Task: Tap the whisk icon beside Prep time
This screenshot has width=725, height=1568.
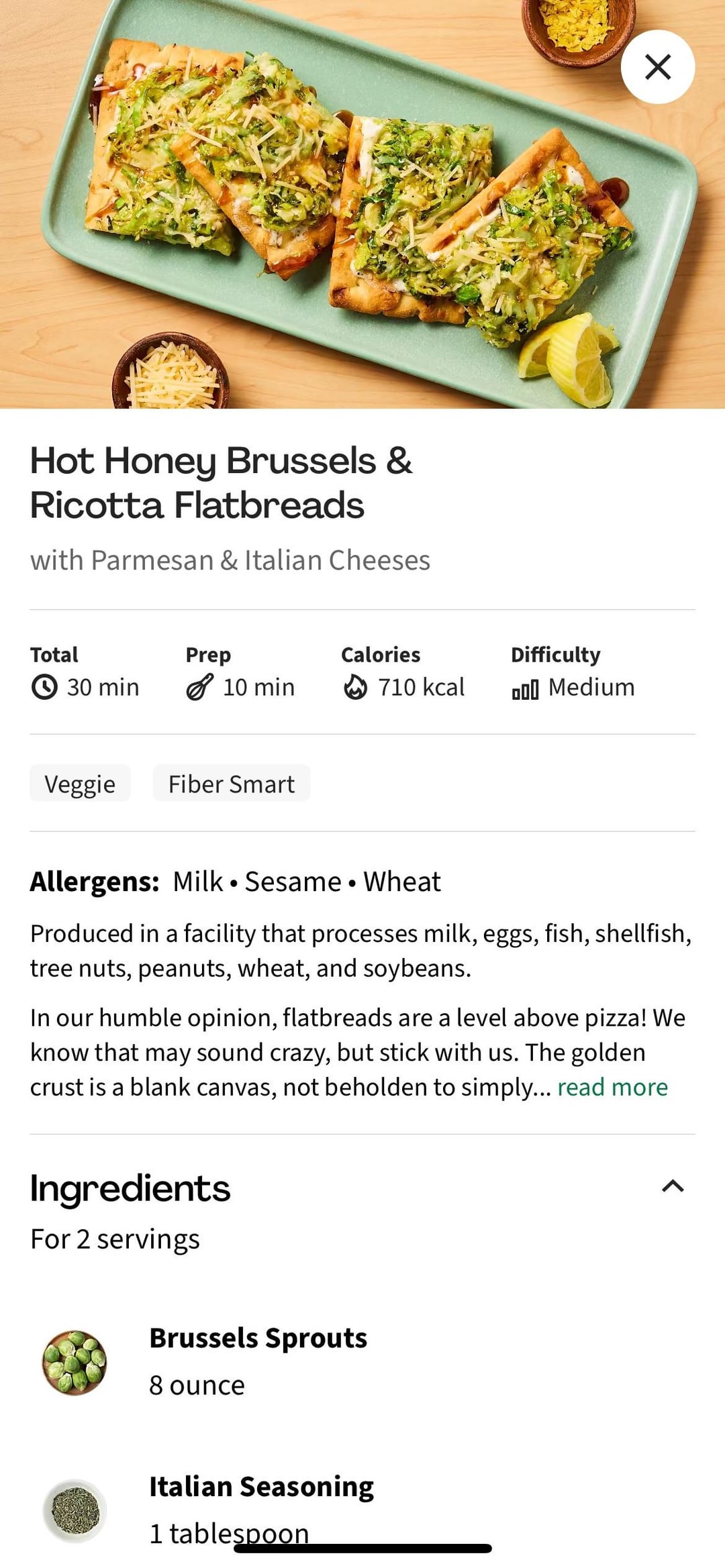Action: click(199, 687)
